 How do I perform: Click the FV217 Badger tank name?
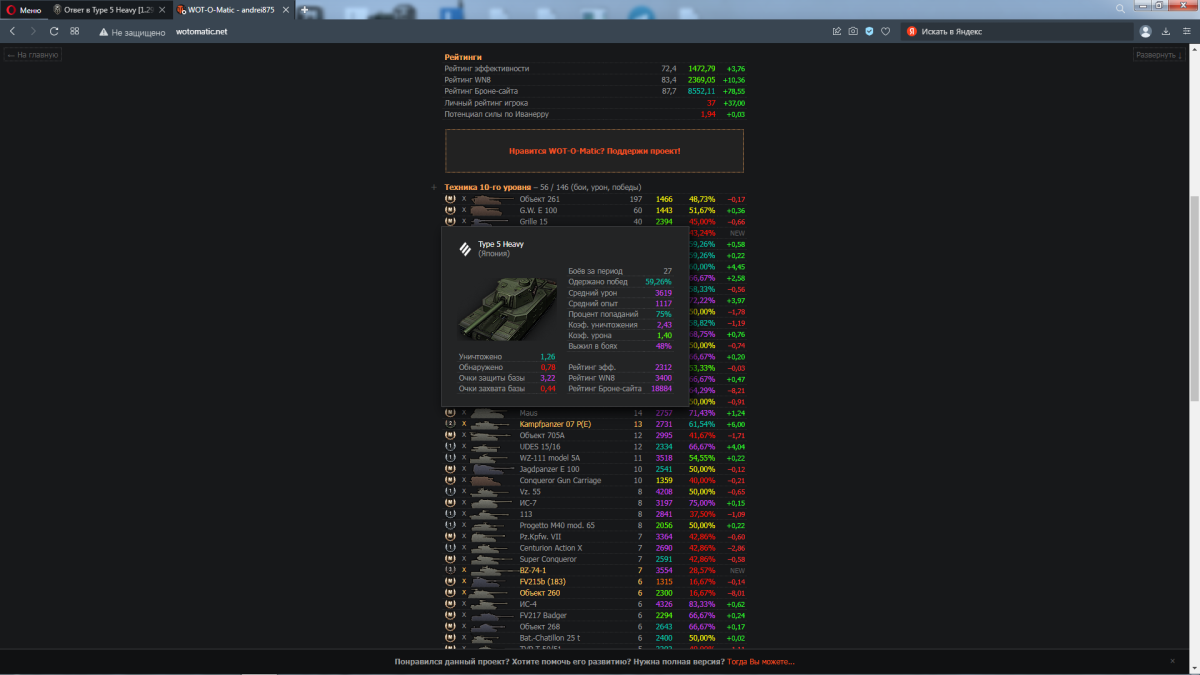[543, 616]
